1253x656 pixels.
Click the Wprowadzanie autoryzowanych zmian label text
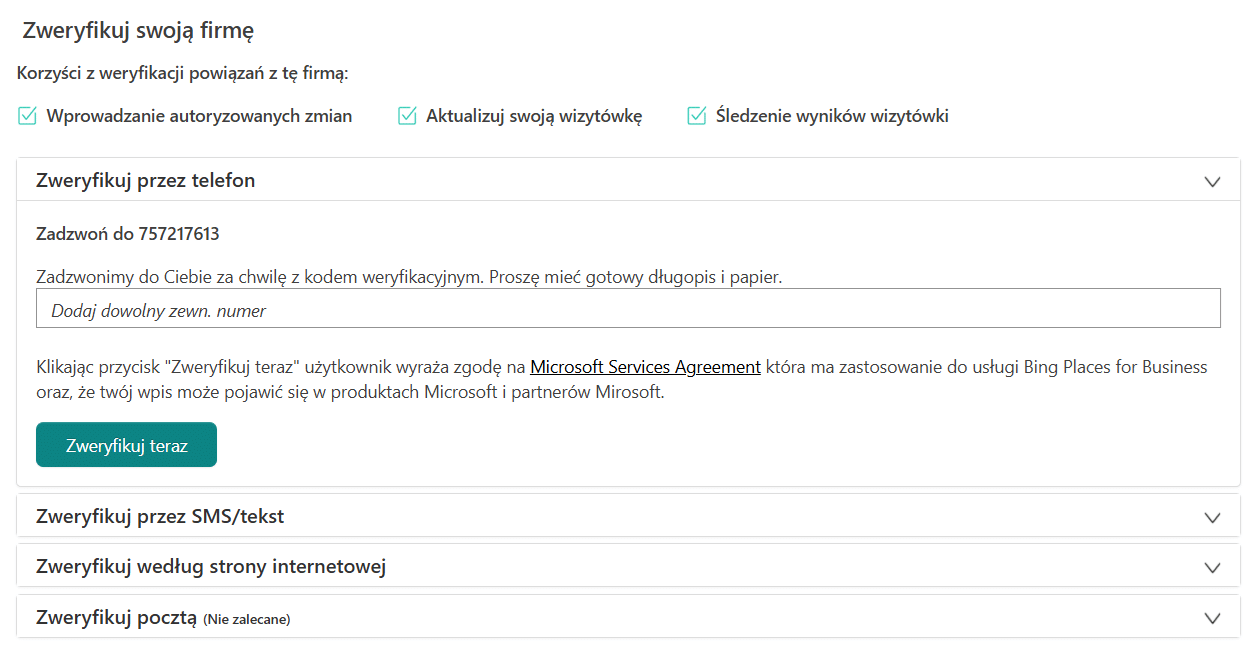tap(199, 116)
